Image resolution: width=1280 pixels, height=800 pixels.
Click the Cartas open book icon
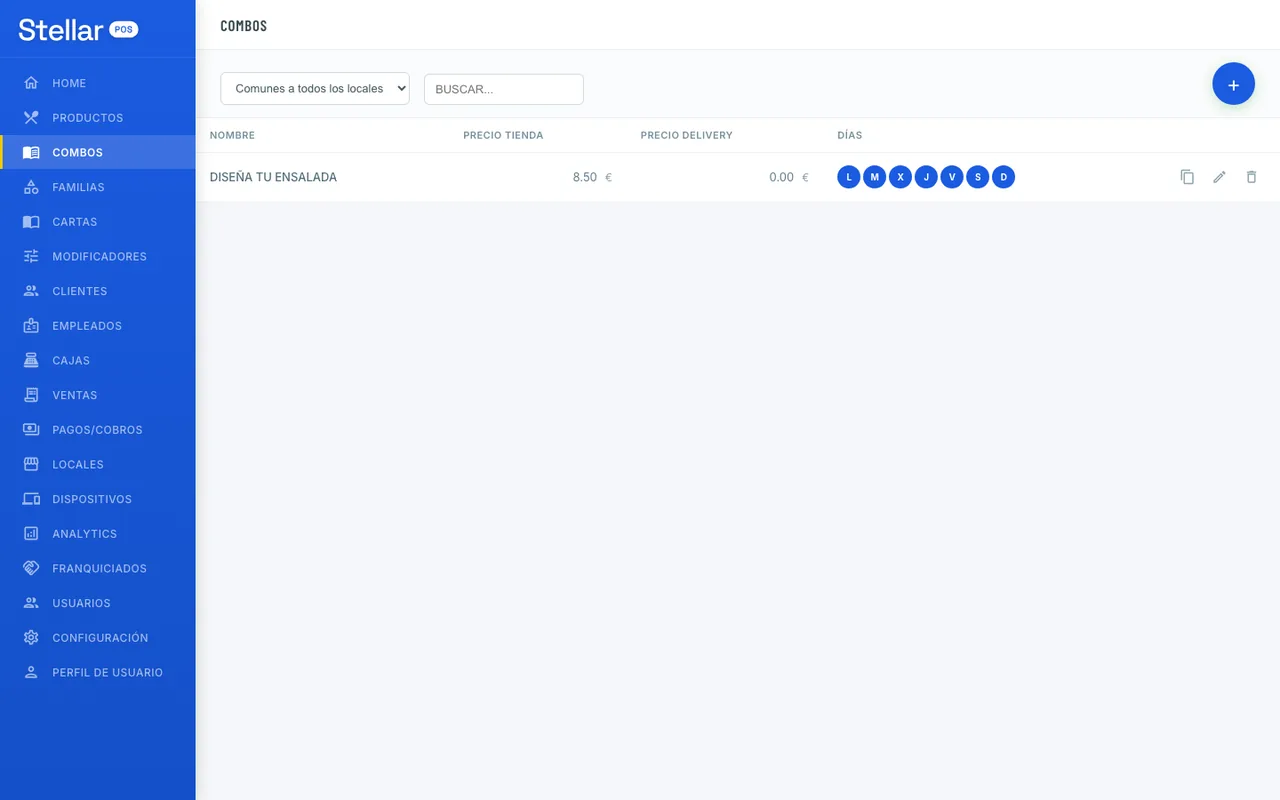coord(31,222)
